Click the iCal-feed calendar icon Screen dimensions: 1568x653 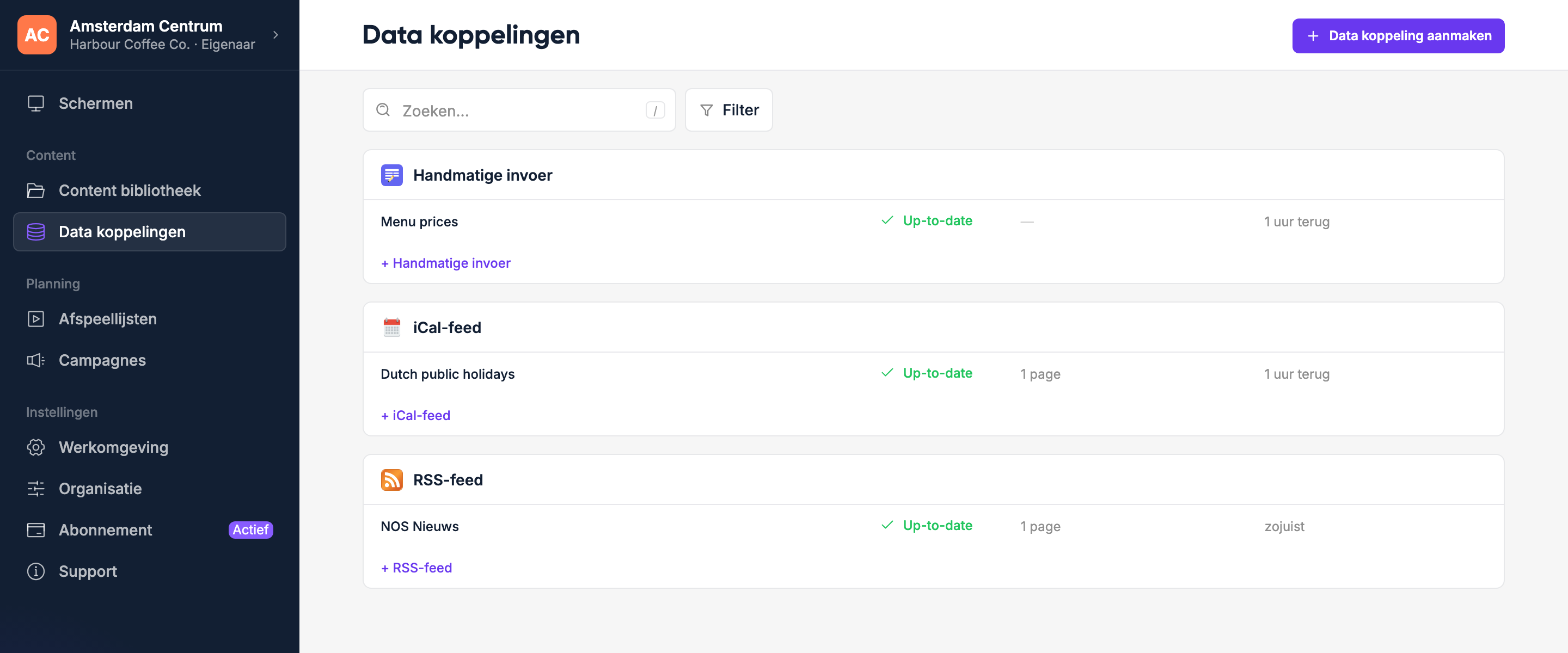[392, 328]
